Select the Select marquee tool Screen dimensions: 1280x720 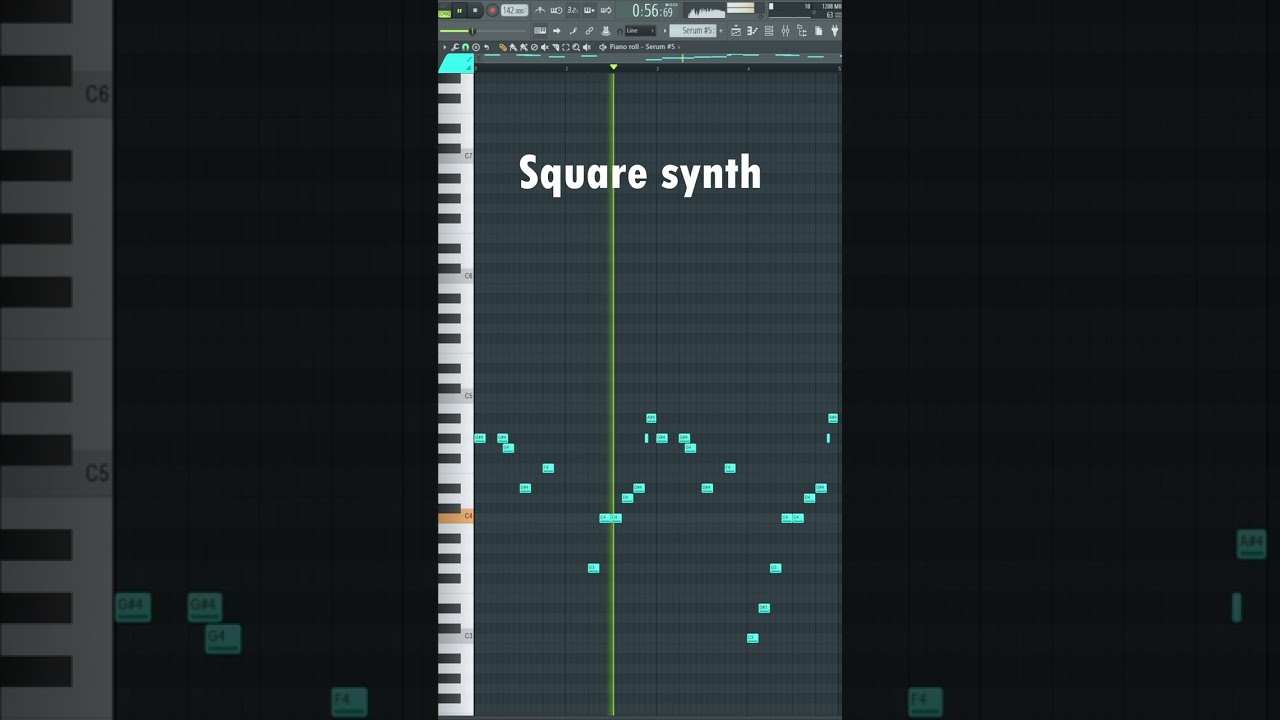click(x=565, y=47)
